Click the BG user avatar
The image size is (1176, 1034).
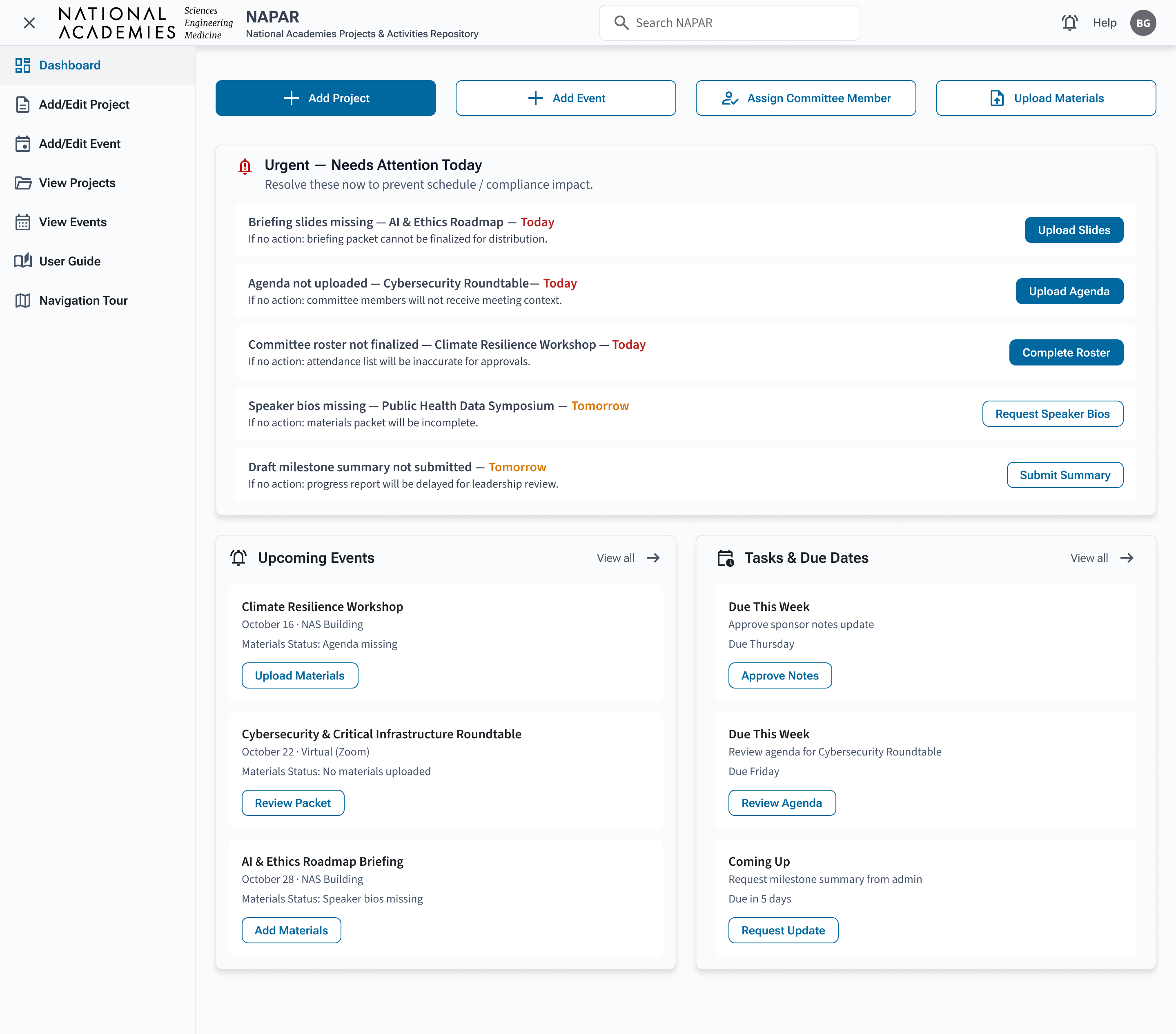(x=1143, y=23)
